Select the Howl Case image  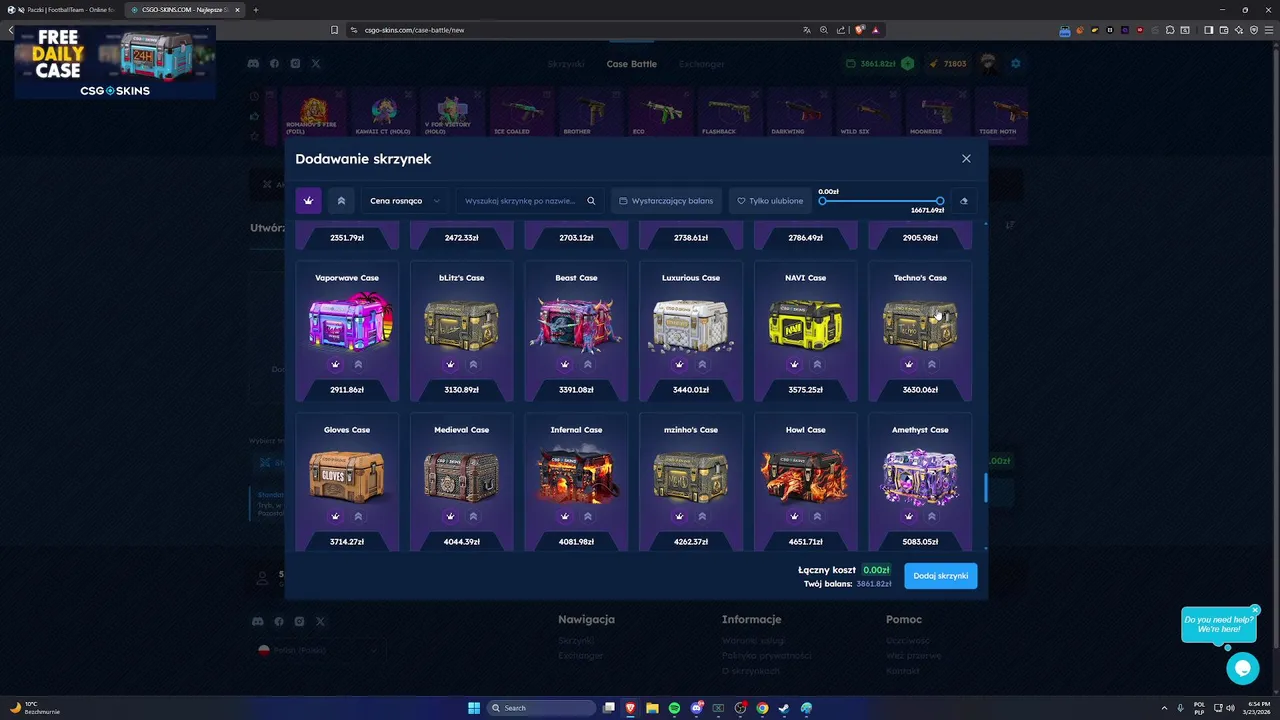pos(805,474)
